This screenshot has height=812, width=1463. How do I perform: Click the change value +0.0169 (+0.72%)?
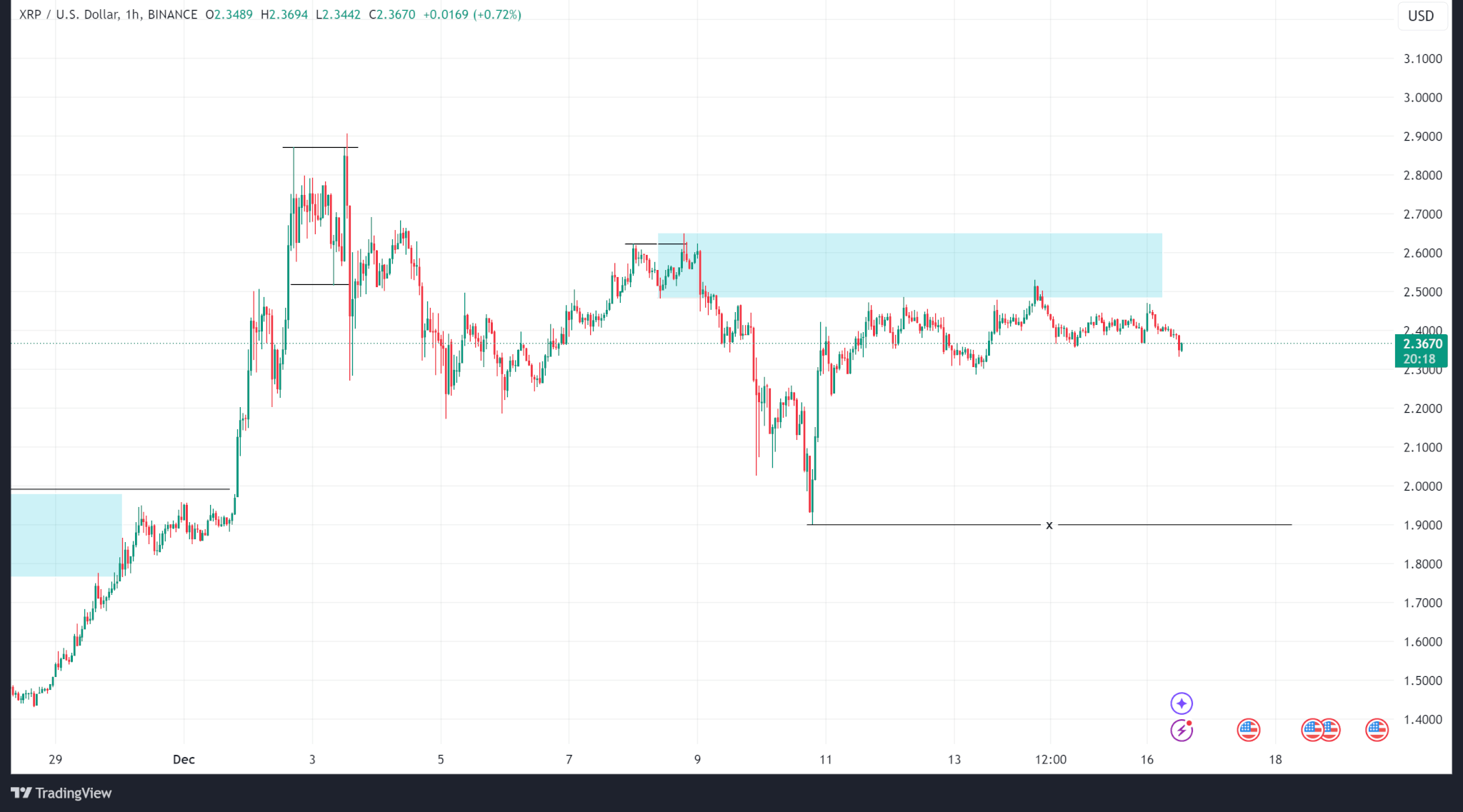coord(472,14)
